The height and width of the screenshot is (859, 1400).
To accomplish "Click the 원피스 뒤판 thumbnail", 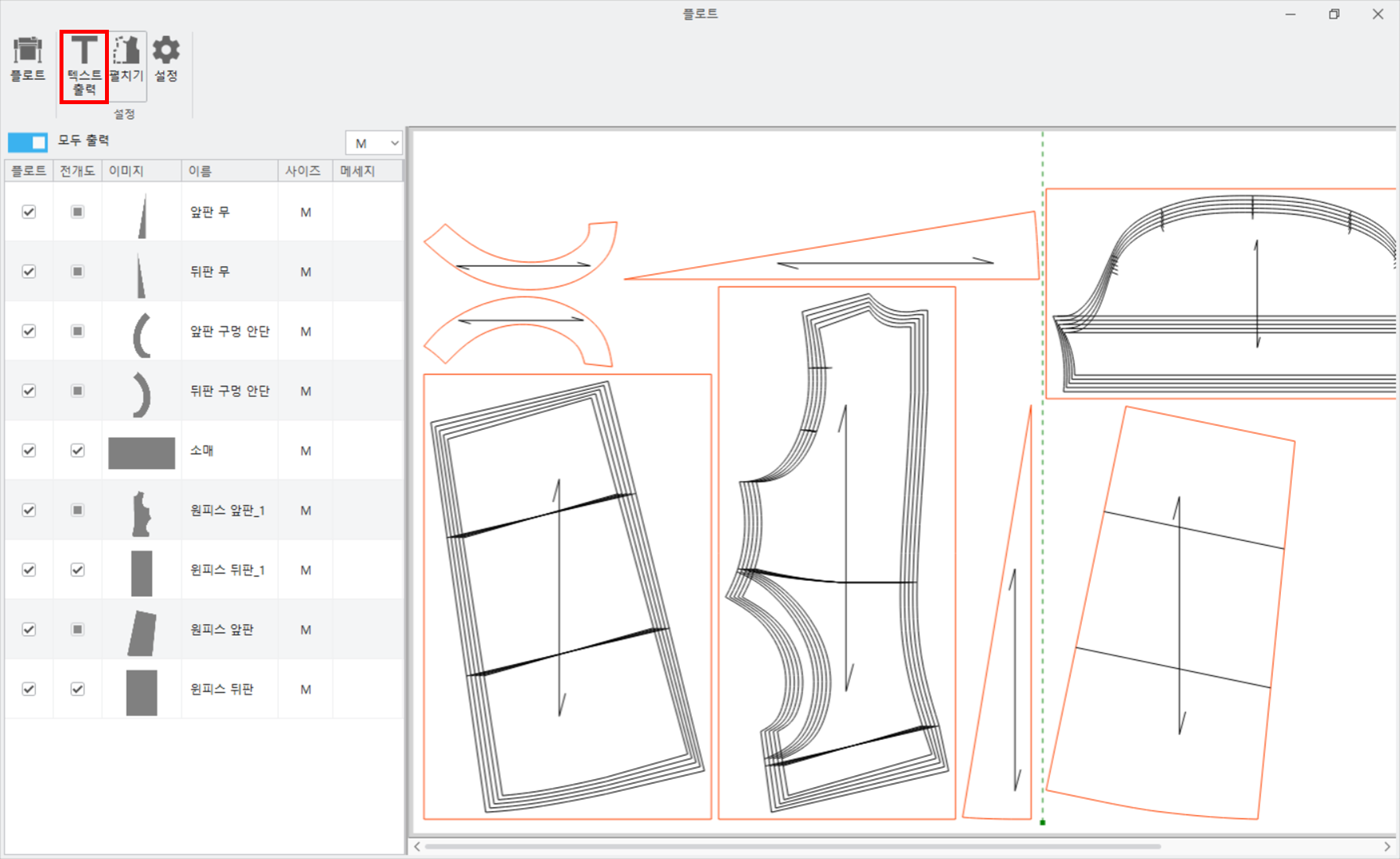I will [142, 692].
